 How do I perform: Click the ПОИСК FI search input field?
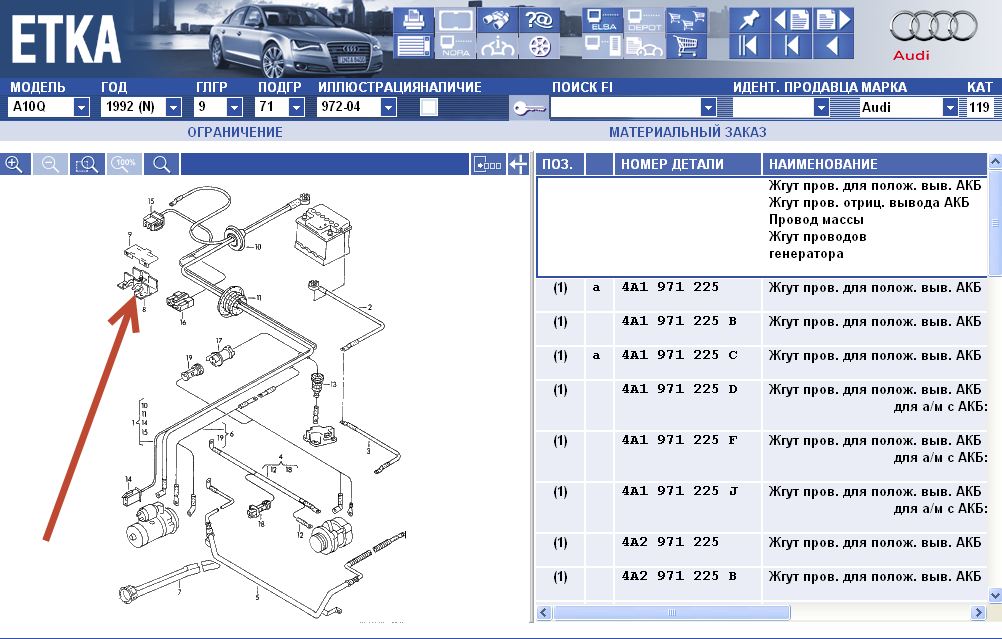(x=626, y=107)
